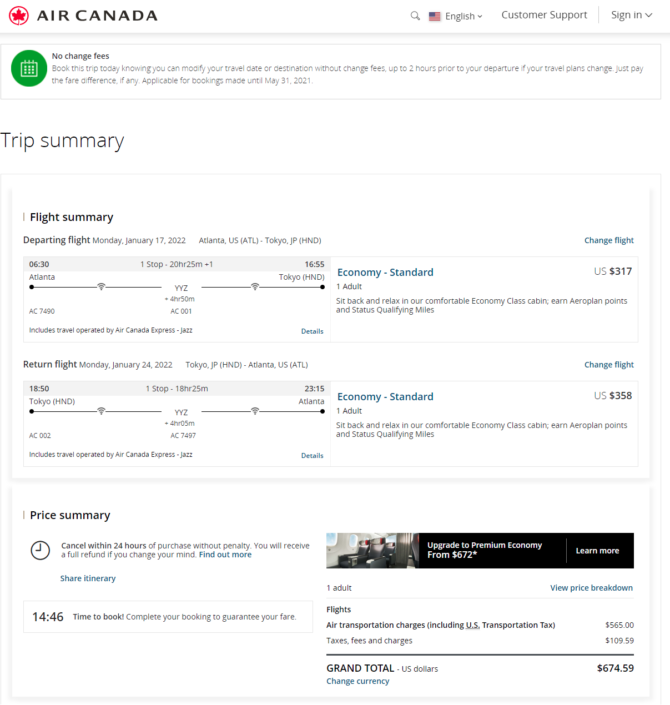
Task: Open Details for the departing flight
Action: pyautogui.click(x=312, y=331)
